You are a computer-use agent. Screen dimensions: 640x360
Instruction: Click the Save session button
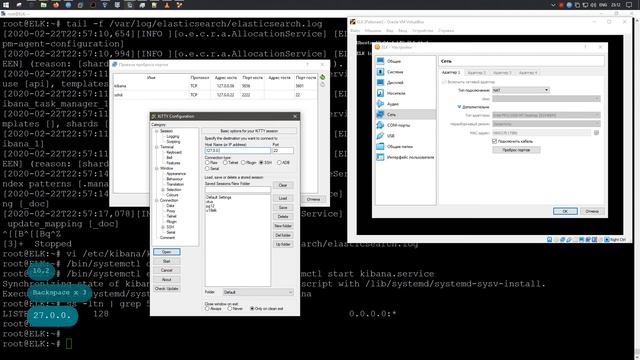[x=283, y=207]
